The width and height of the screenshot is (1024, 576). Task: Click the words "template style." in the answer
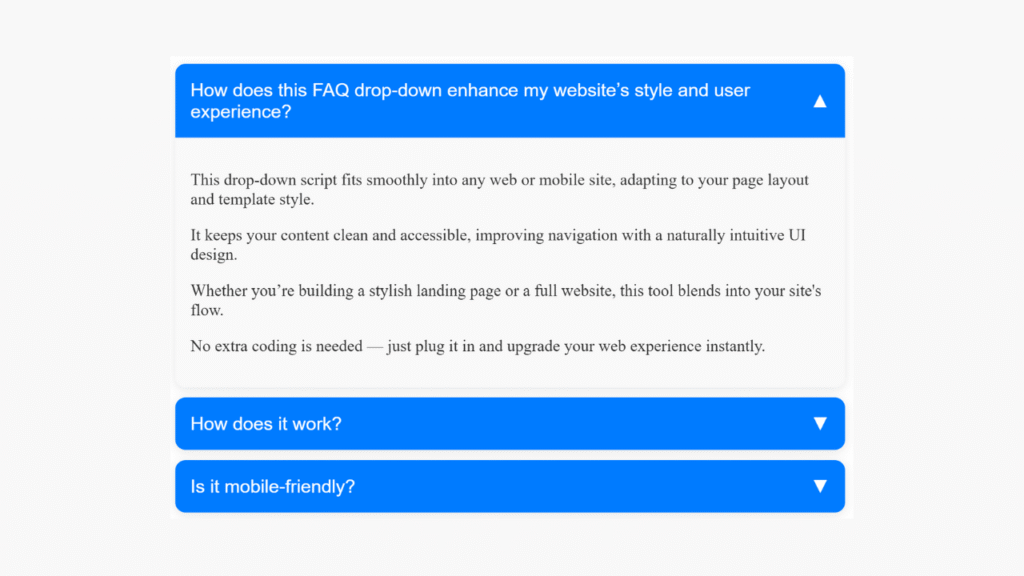point(265,200)
